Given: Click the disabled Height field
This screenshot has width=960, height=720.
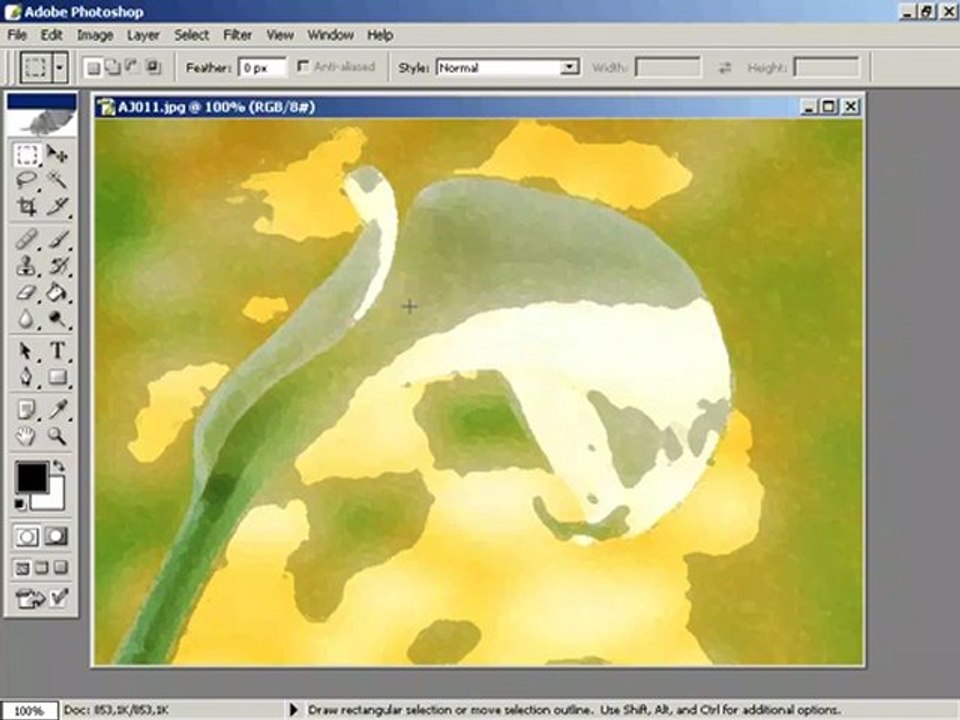Looking at the screenshot, I should pyautogui.click(x=827, y=67).
